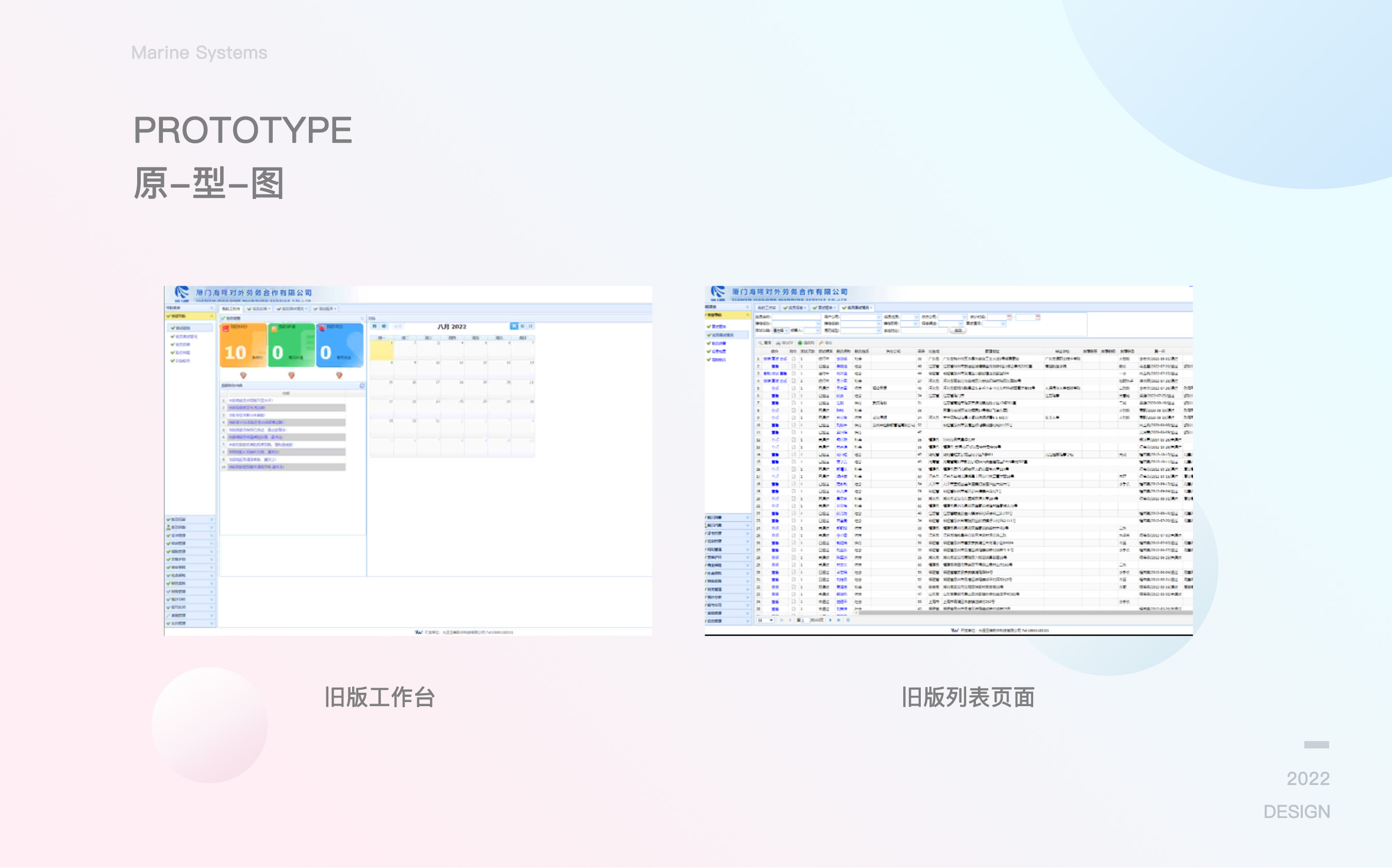Click the company logo in the workbench header

[x=182, y=294]
